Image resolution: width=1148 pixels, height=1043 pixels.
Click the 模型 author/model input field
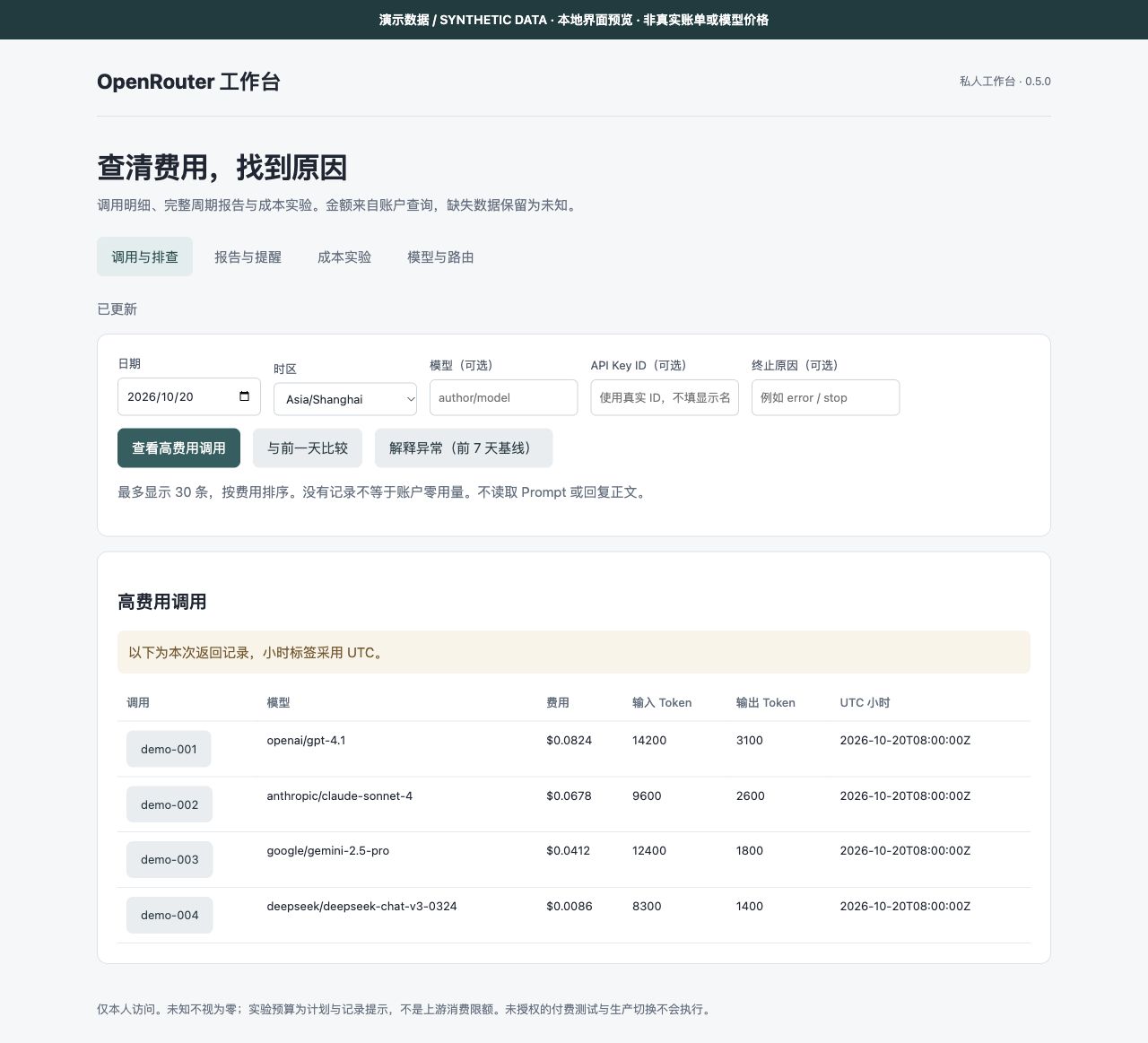pos(503,397)
